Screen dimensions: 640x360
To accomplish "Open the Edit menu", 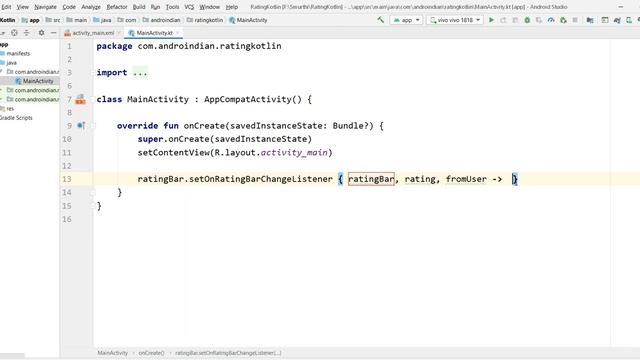I will coord(6,7).
